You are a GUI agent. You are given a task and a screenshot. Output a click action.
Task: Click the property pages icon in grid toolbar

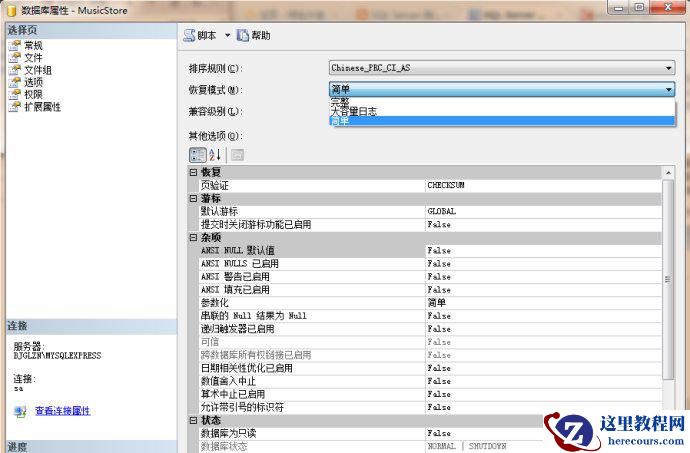tap(237, 155)
